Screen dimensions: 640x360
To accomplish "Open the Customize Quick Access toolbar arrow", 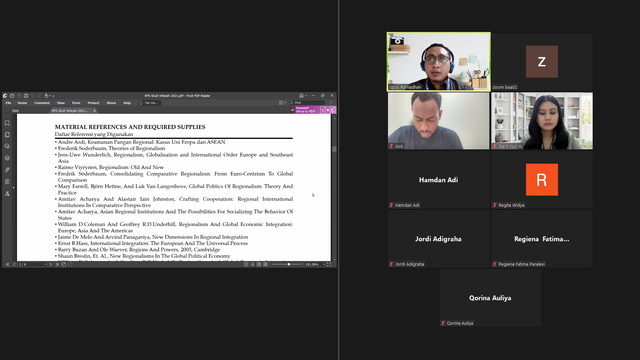I will [x=53, y=96].
